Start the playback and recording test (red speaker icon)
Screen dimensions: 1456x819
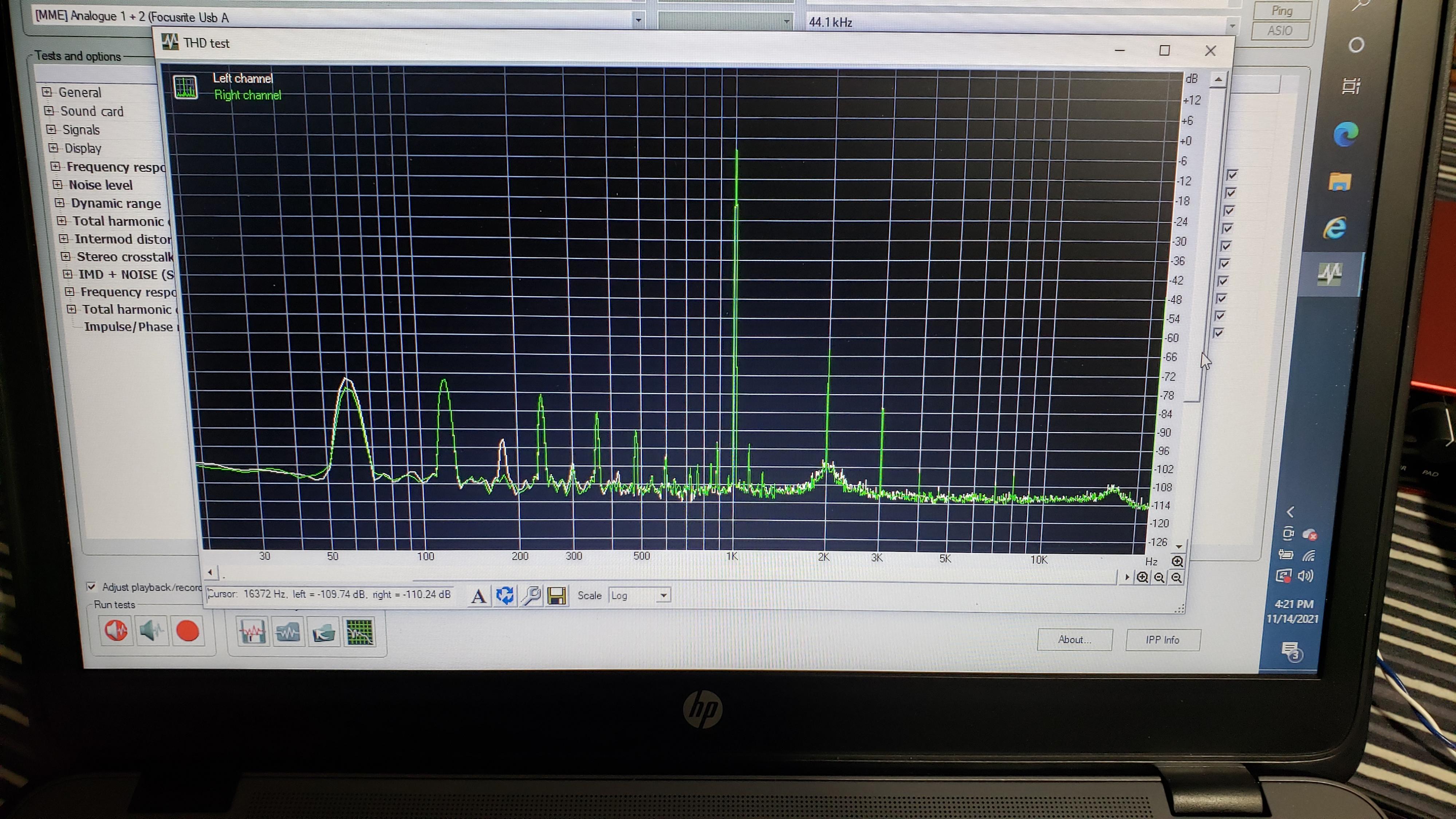click(x=117, y=630)
